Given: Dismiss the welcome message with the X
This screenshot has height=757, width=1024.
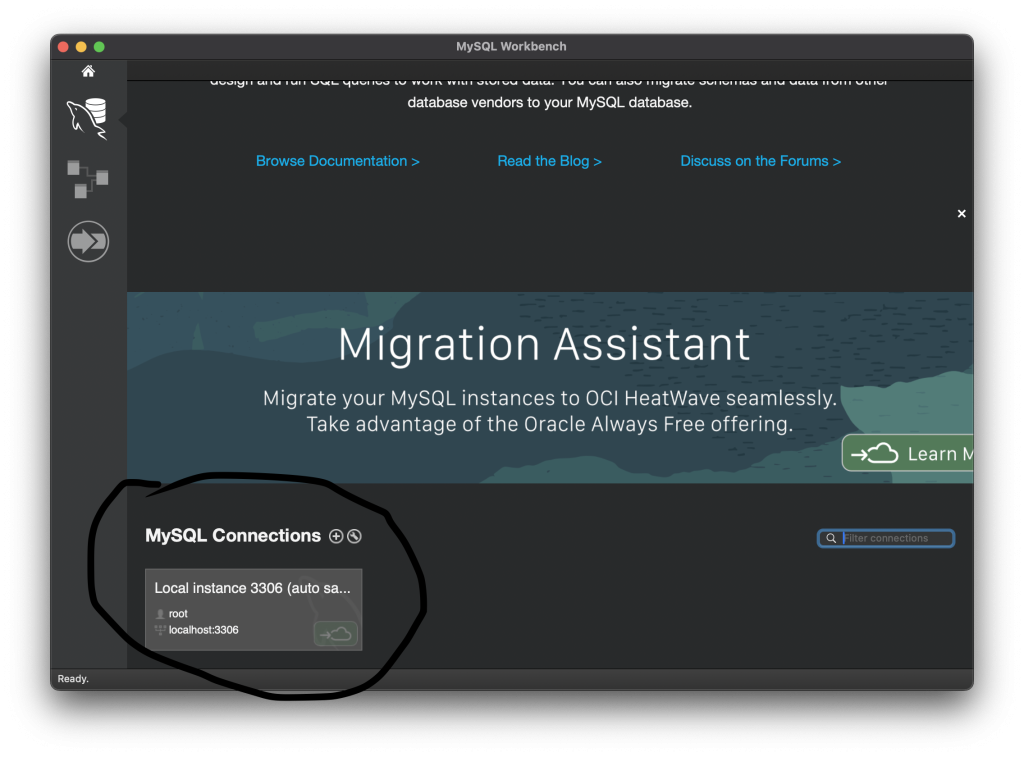Looking at the screenshot, I should tap(962, 214).
